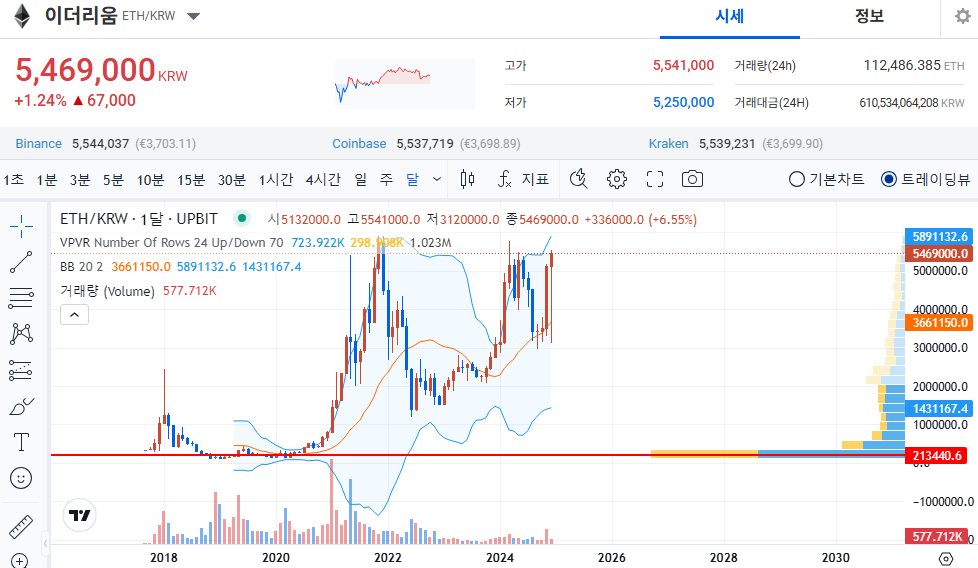Image resolution: width=978 pixels, height=568 pixels.
Task: Set interval to 30분
Action: [231, 180]
